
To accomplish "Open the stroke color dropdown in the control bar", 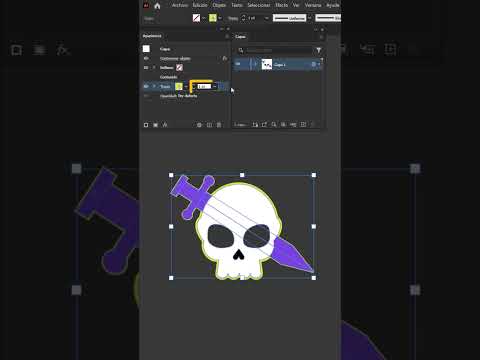I will coord(220,18).
